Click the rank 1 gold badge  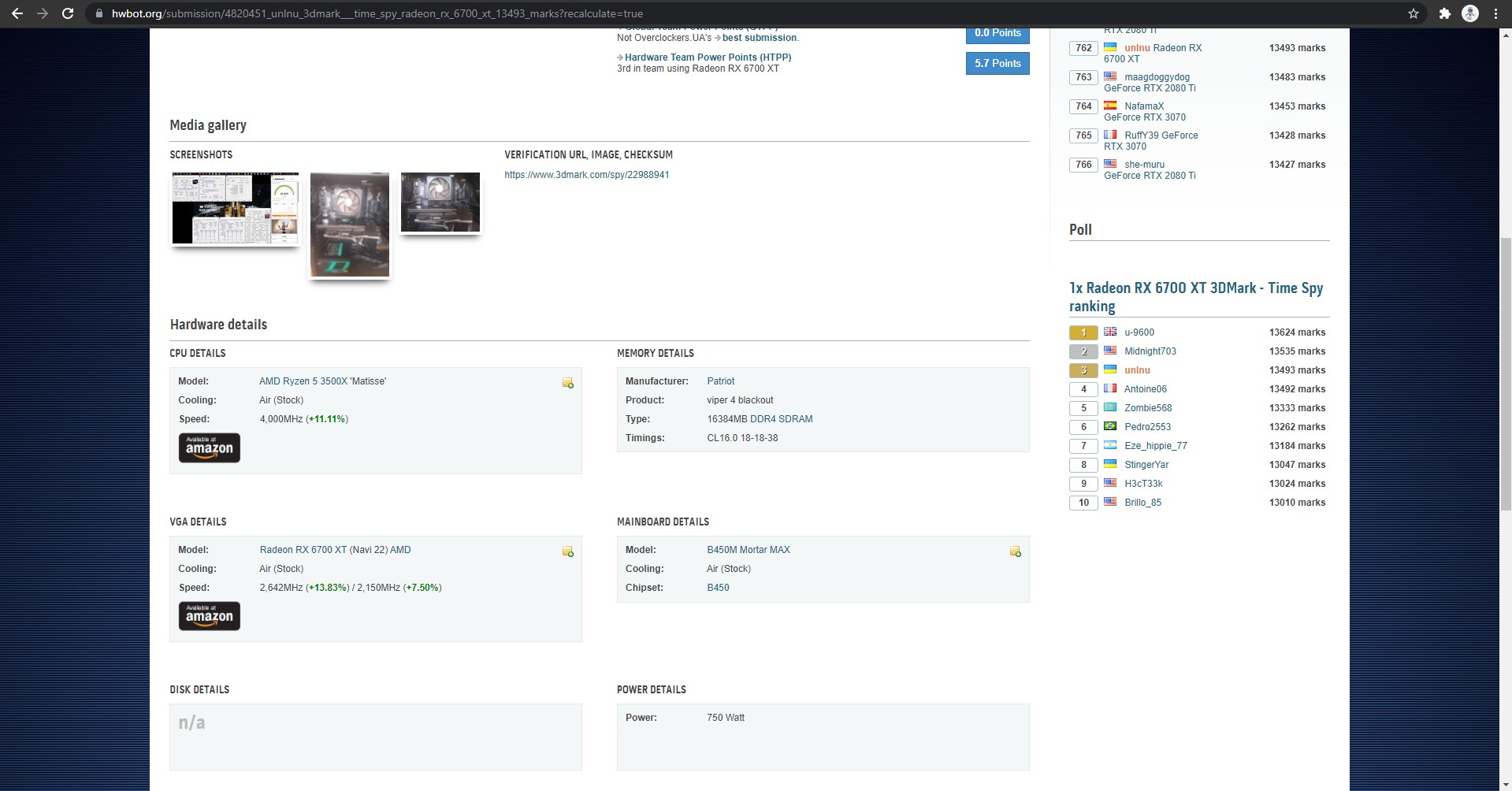pyautogui.click(x=1083, y=332)
